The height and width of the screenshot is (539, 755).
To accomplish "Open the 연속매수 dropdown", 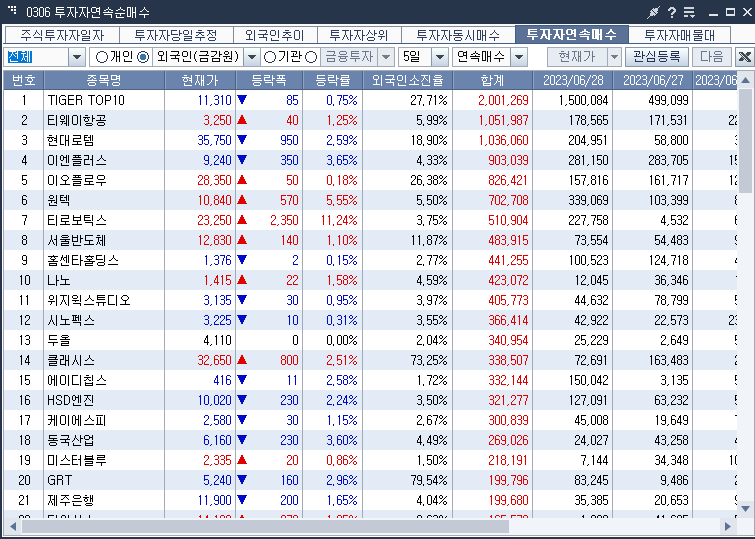I will tap(519, 57).
